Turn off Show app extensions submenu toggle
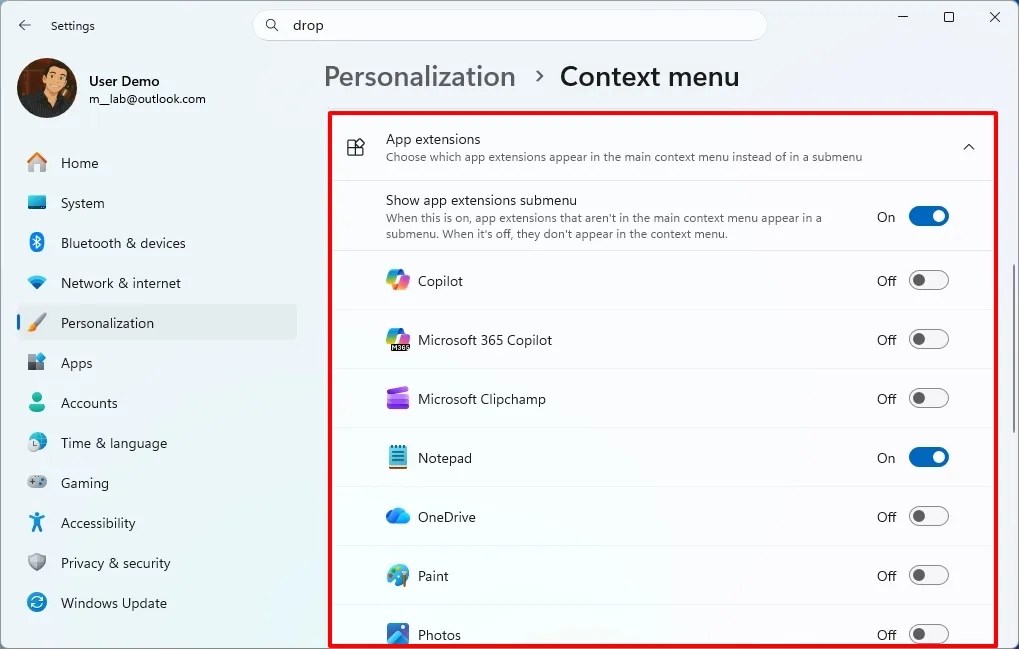1019x649 pixels. [929, 216]
